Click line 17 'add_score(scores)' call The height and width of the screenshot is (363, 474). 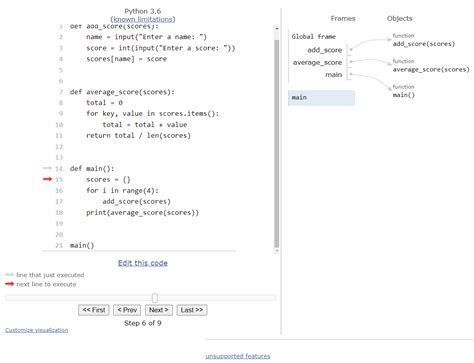pos(136,202)
